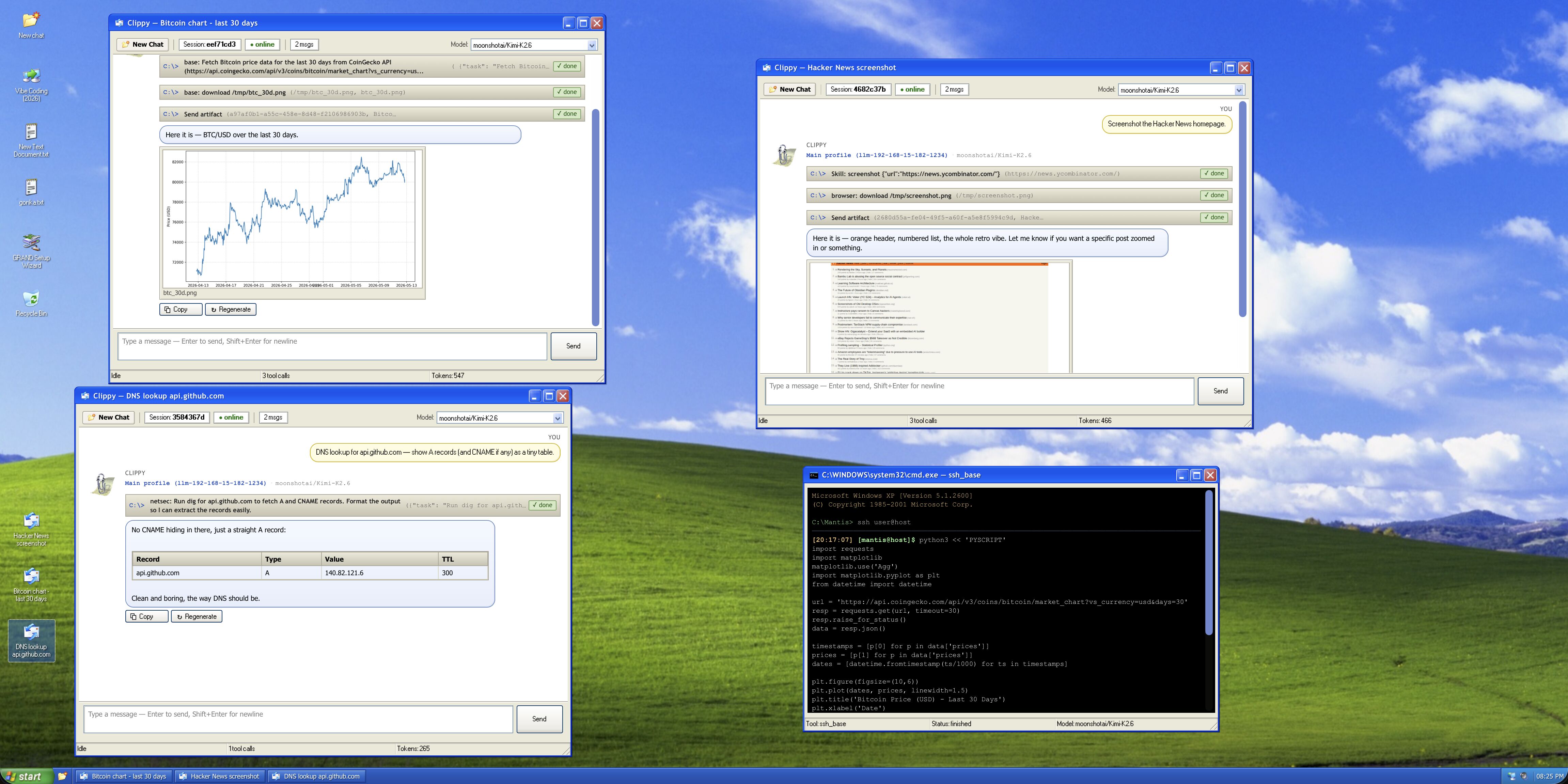Expand the Skill: screenshot tool call row
This screenshot has width=1568, height=784.
[x=1019, y=173]
